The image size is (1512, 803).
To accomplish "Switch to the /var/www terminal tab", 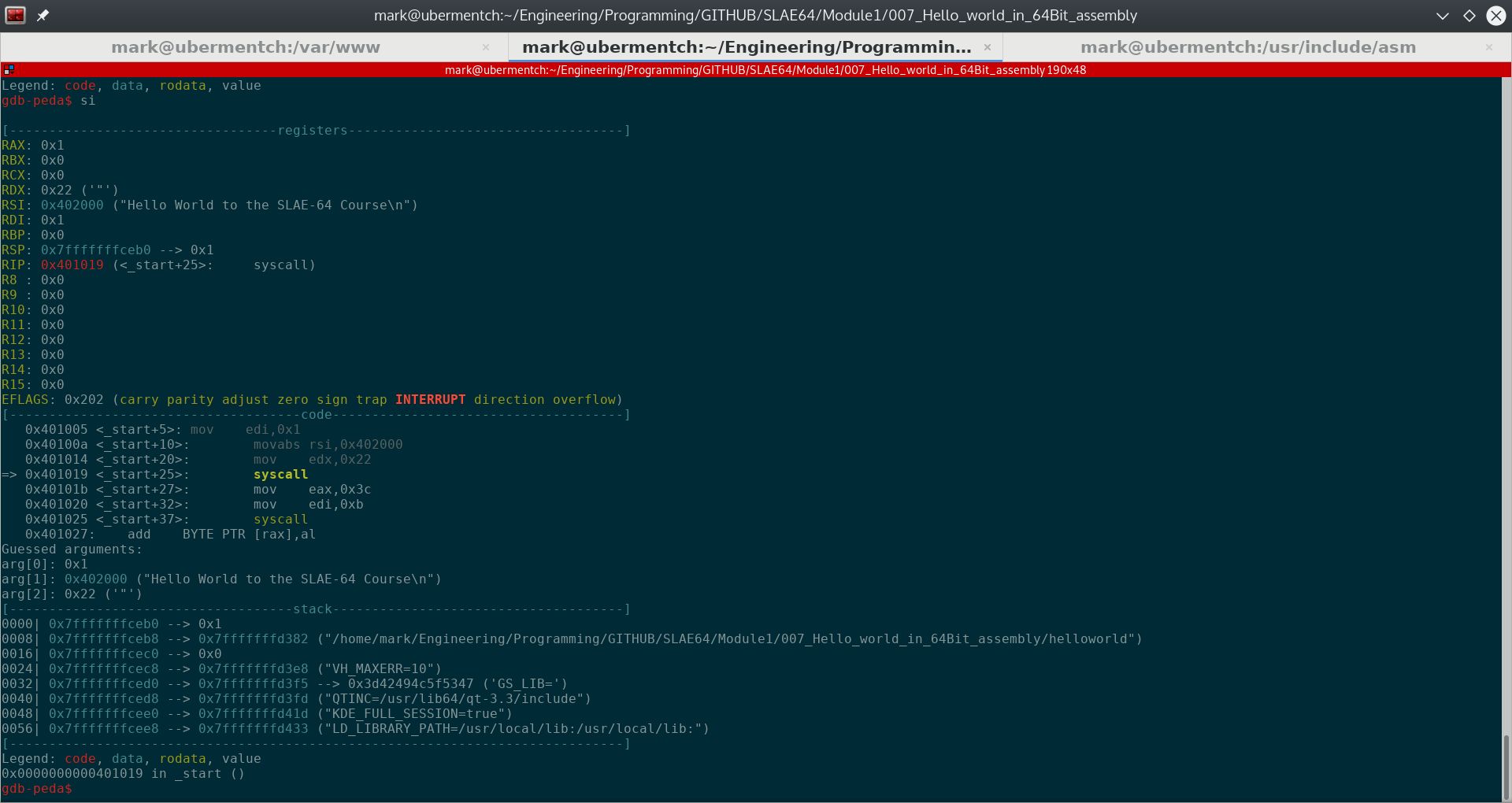I will (246, 47).
